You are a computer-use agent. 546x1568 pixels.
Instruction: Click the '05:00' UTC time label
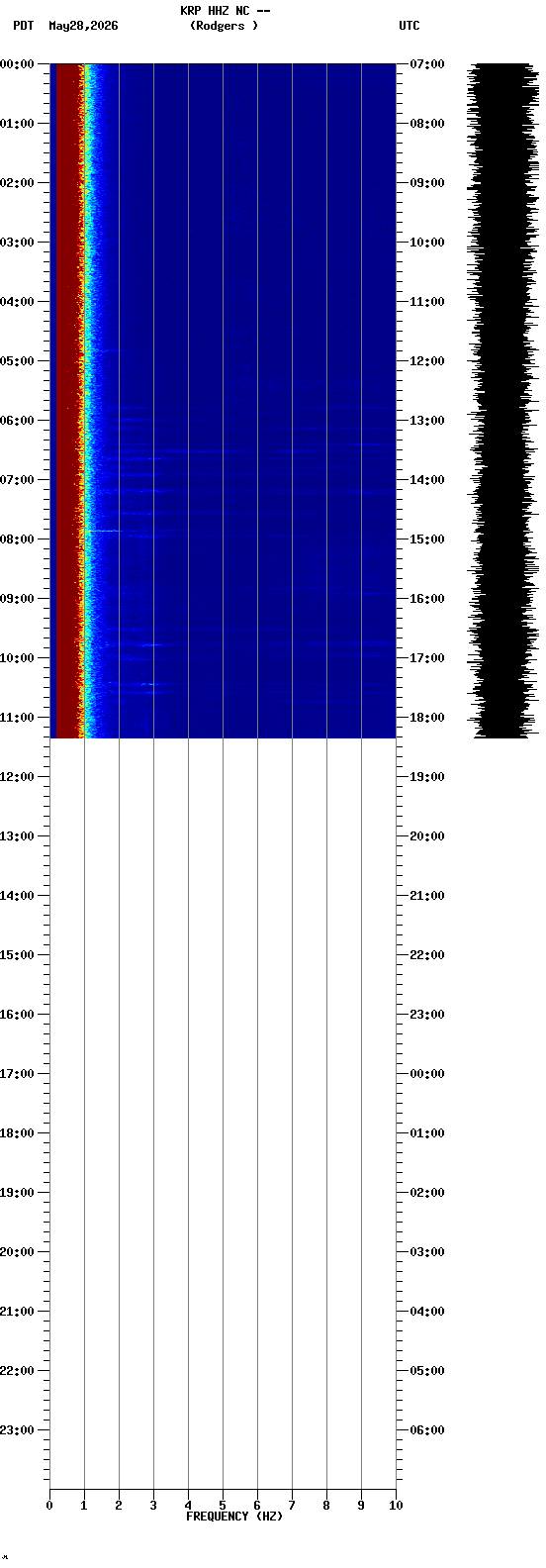pyautogui.click(x=427, y=1371)
